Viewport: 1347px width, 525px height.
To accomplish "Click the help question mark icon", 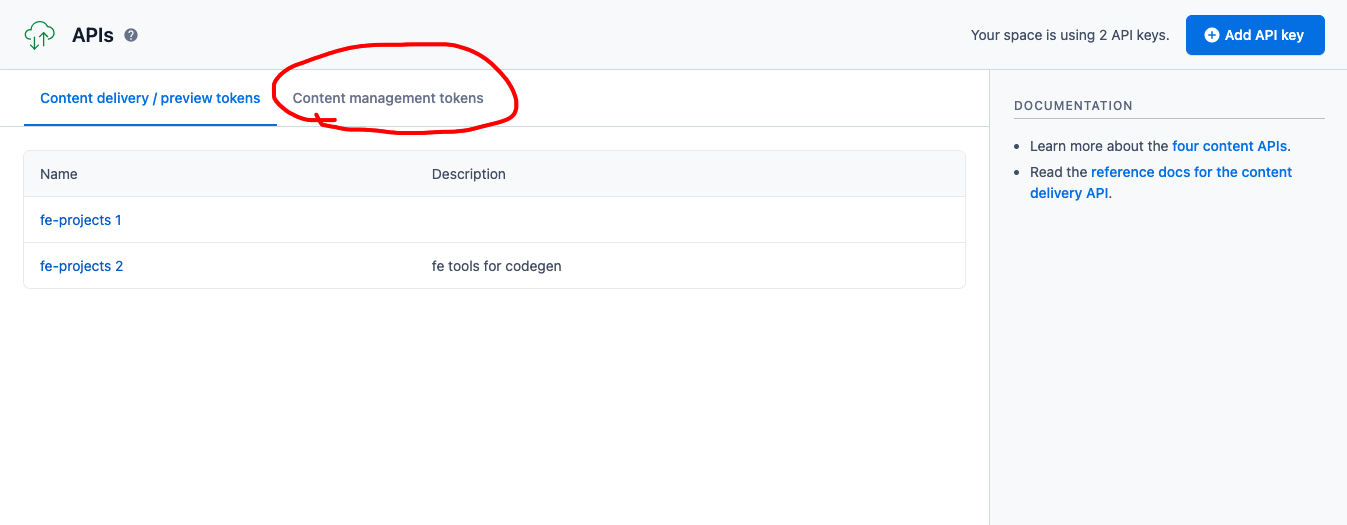I will (131, 35).
